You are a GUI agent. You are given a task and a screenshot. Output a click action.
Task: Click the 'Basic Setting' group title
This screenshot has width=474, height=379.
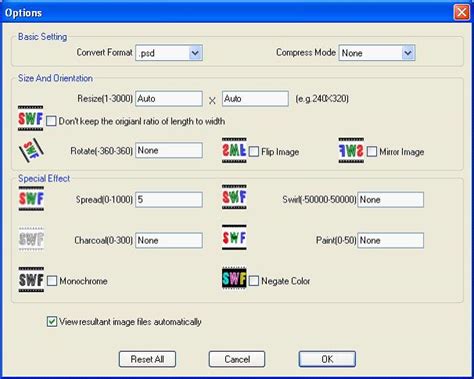click(42, 37)
